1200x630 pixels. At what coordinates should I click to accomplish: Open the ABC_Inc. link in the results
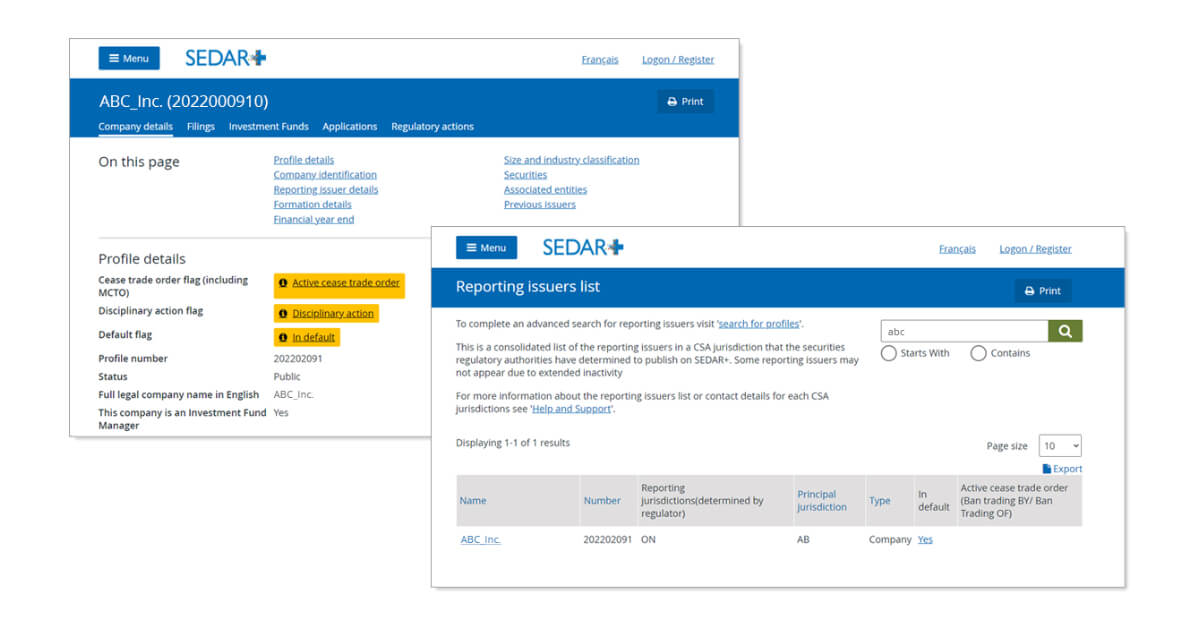pos(480,539)
